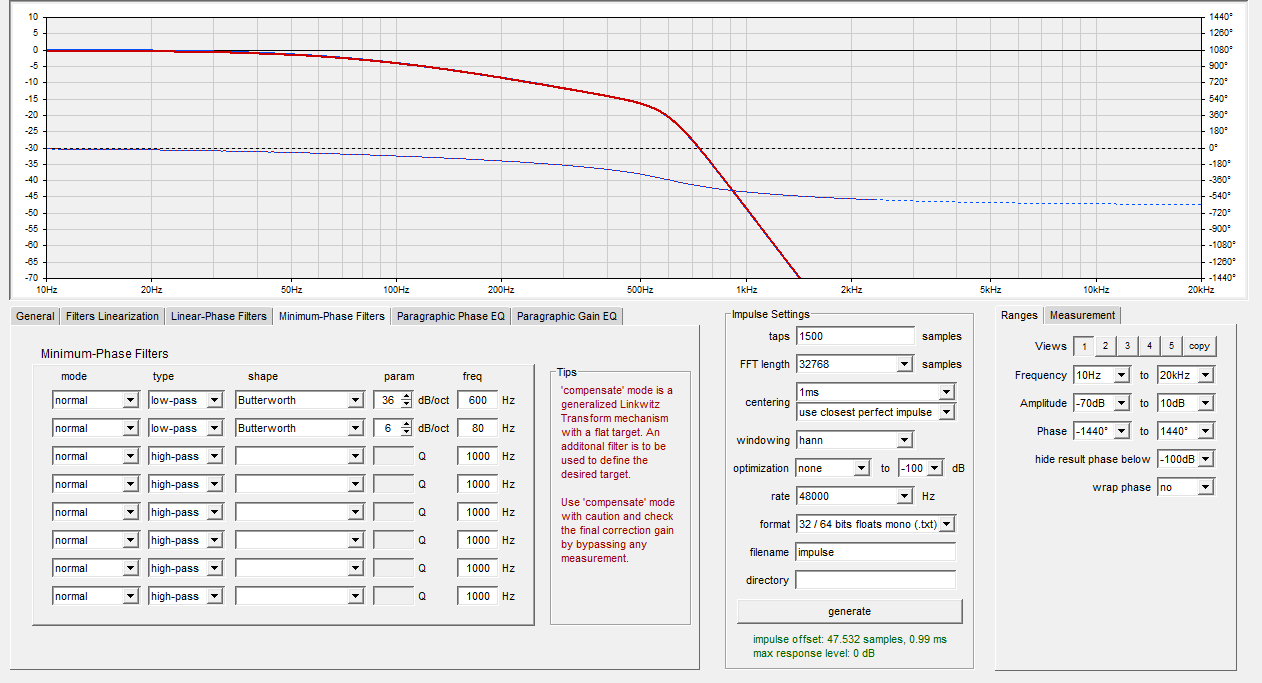Select view 2 button
The width and height of the screenshot is (1262, 683).
1105,346
